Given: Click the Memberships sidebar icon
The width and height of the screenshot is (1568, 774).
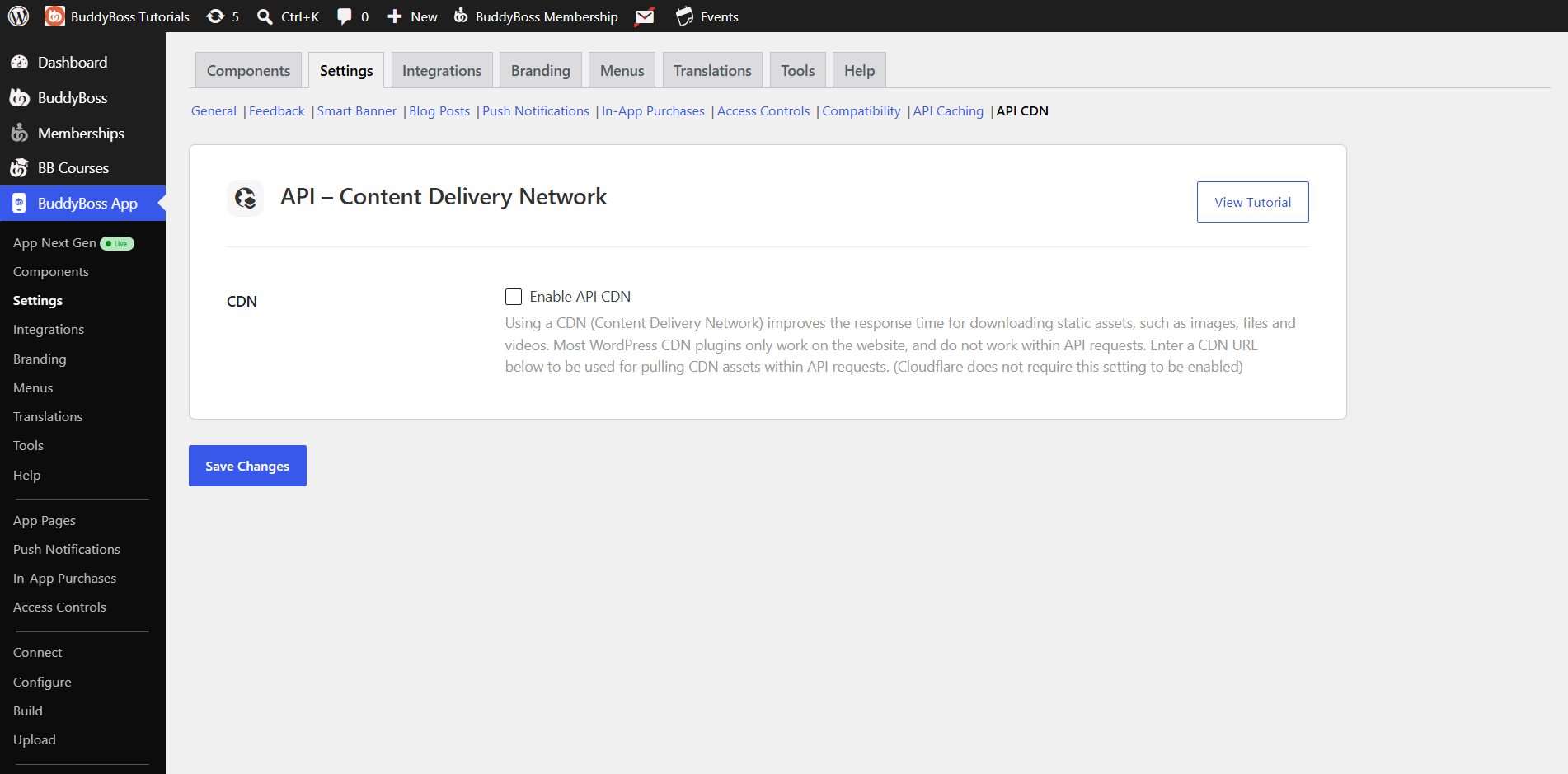Looking at the screenshot, I should coord(19,133).
